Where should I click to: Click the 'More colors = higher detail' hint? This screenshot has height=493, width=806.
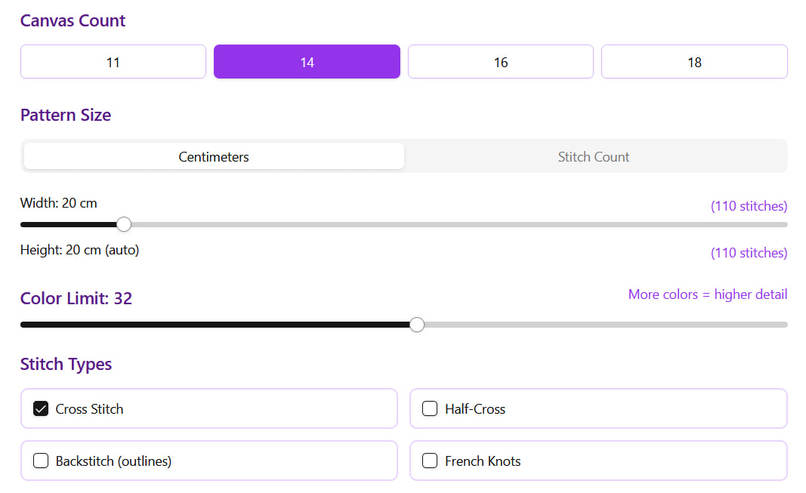click(708, 295)
